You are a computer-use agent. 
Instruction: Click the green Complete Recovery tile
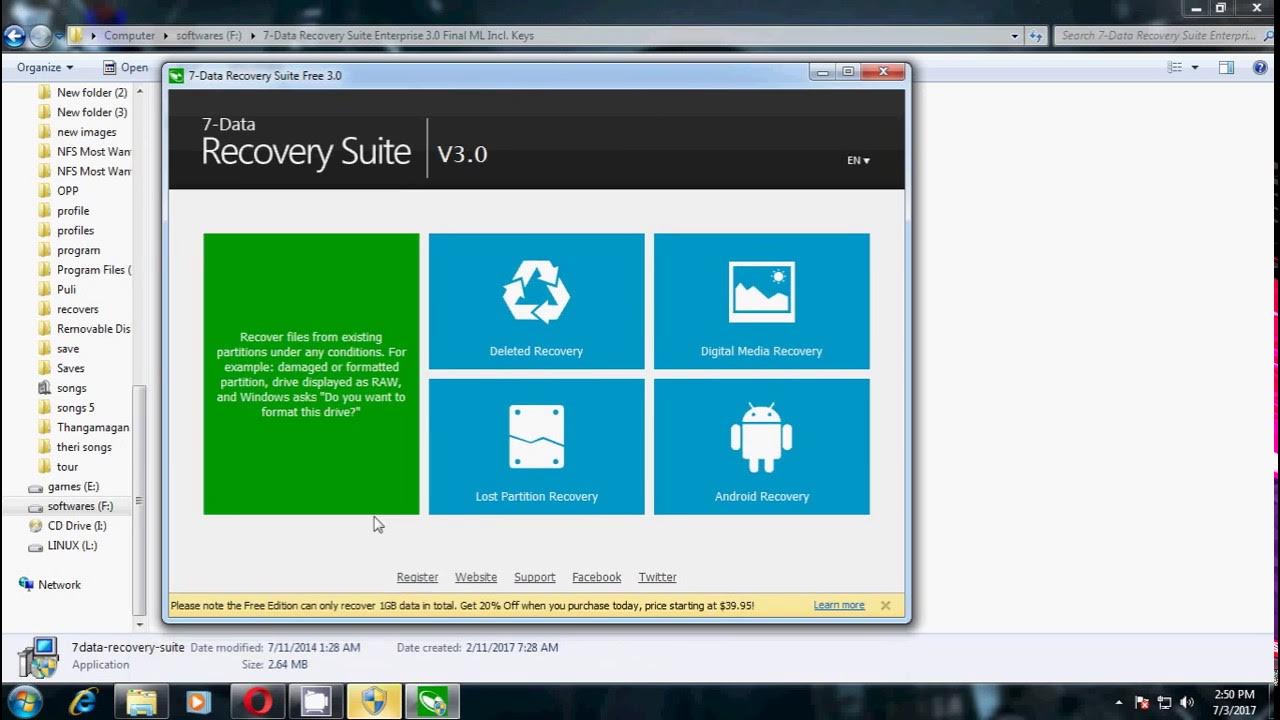311,374
